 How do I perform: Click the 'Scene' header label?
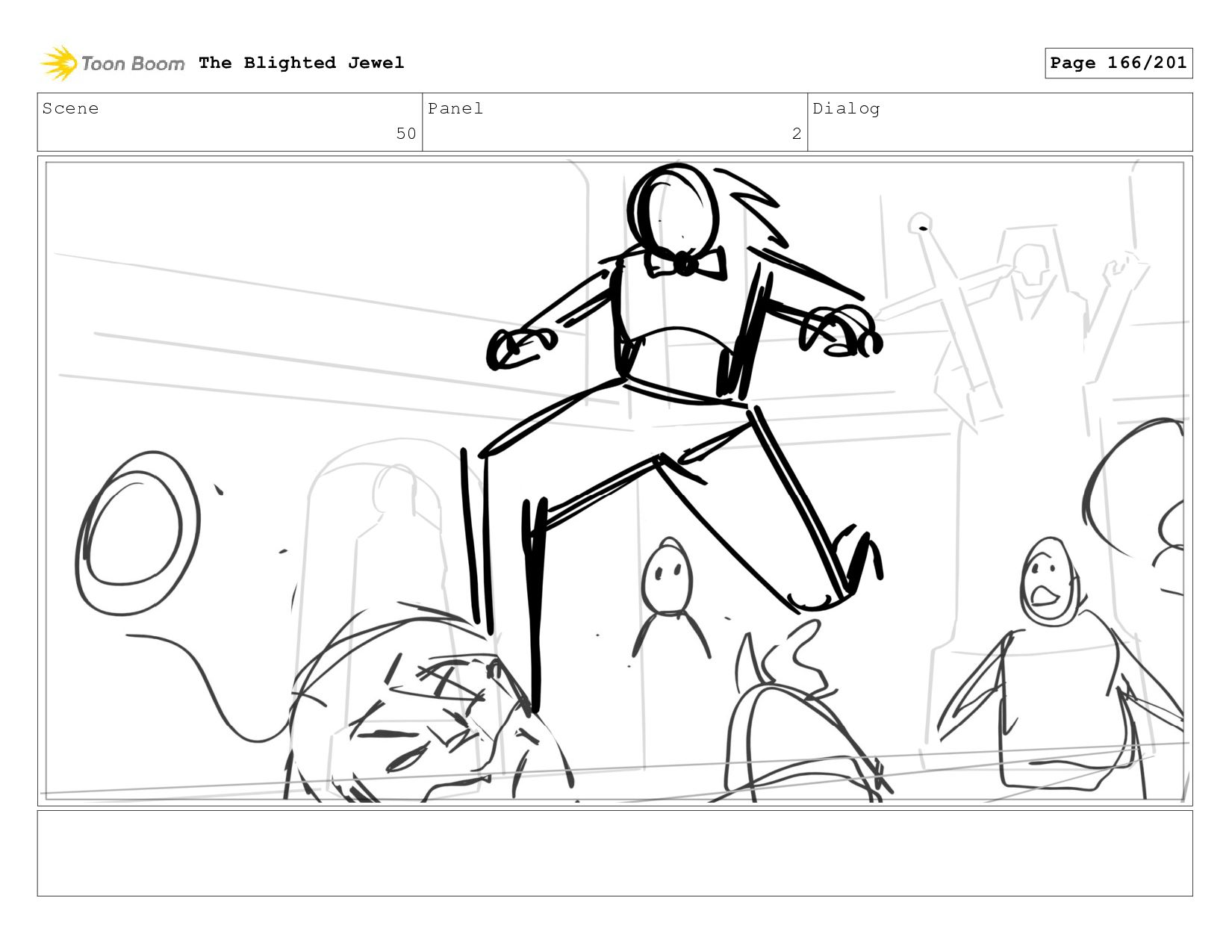(x=70, y=108)
